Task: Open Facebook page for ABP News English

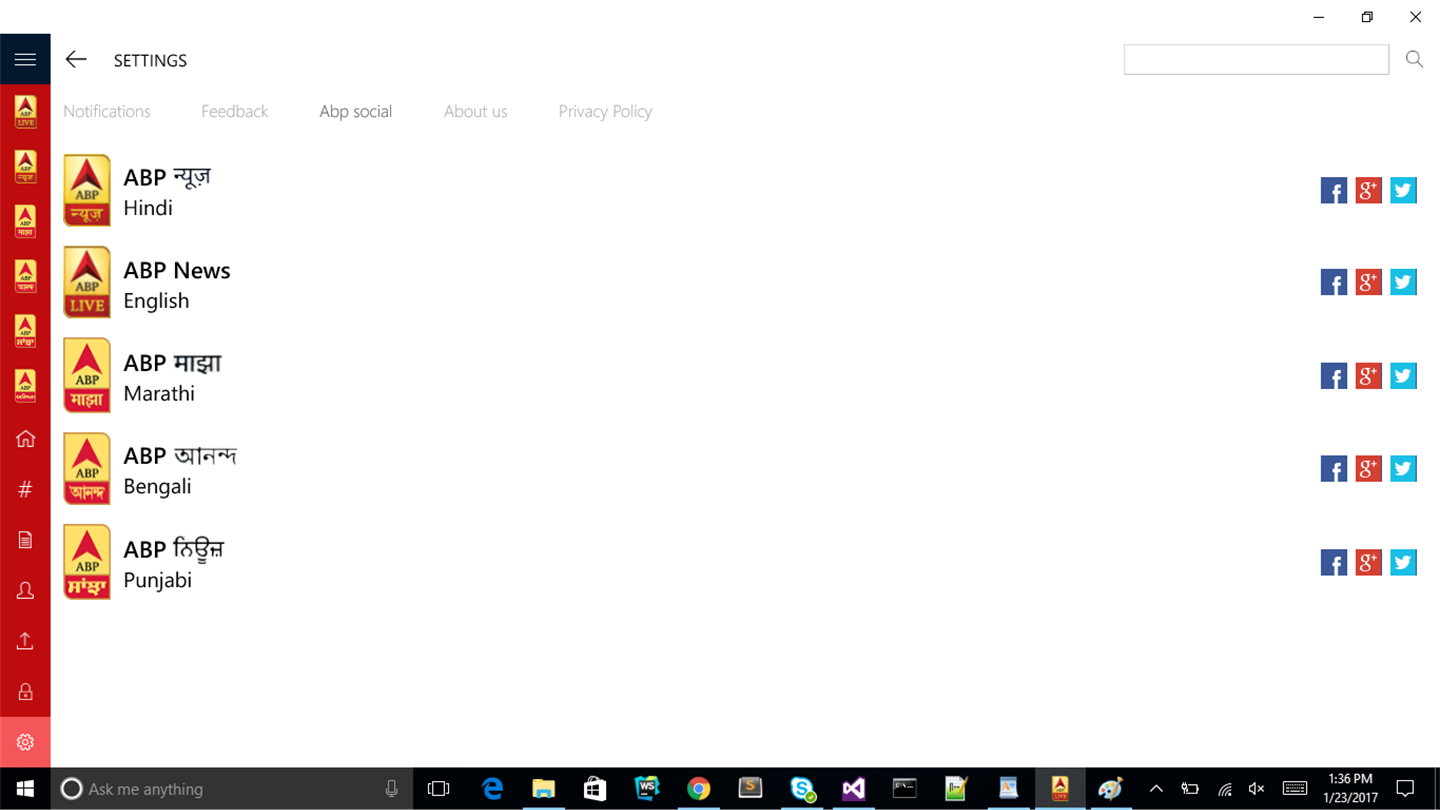Action: pos(1334,282)
